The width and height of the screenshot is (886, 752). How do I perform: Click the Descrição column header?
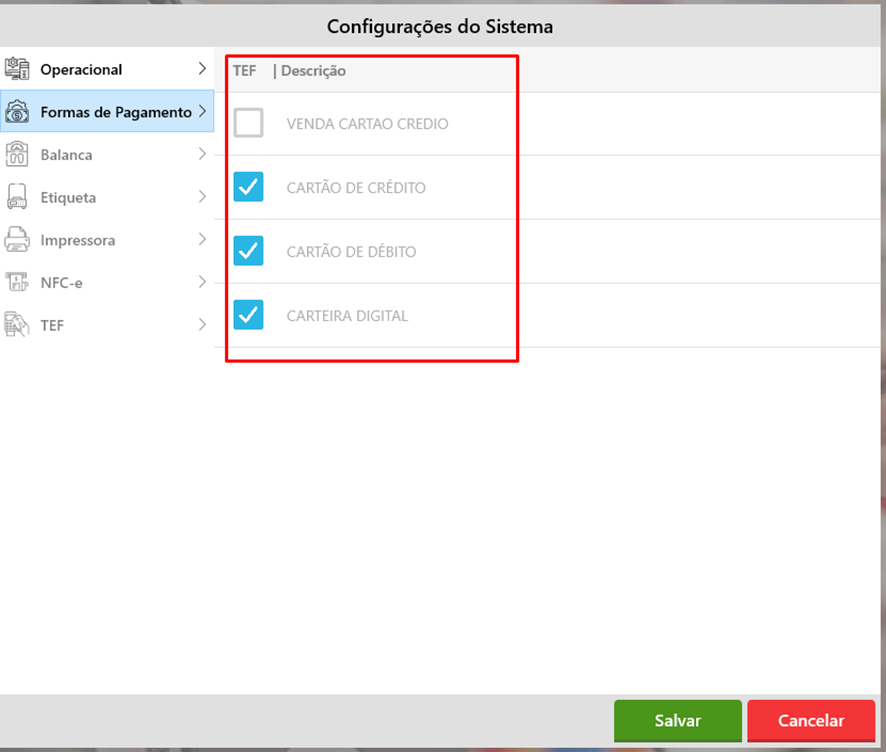[312, 71]
